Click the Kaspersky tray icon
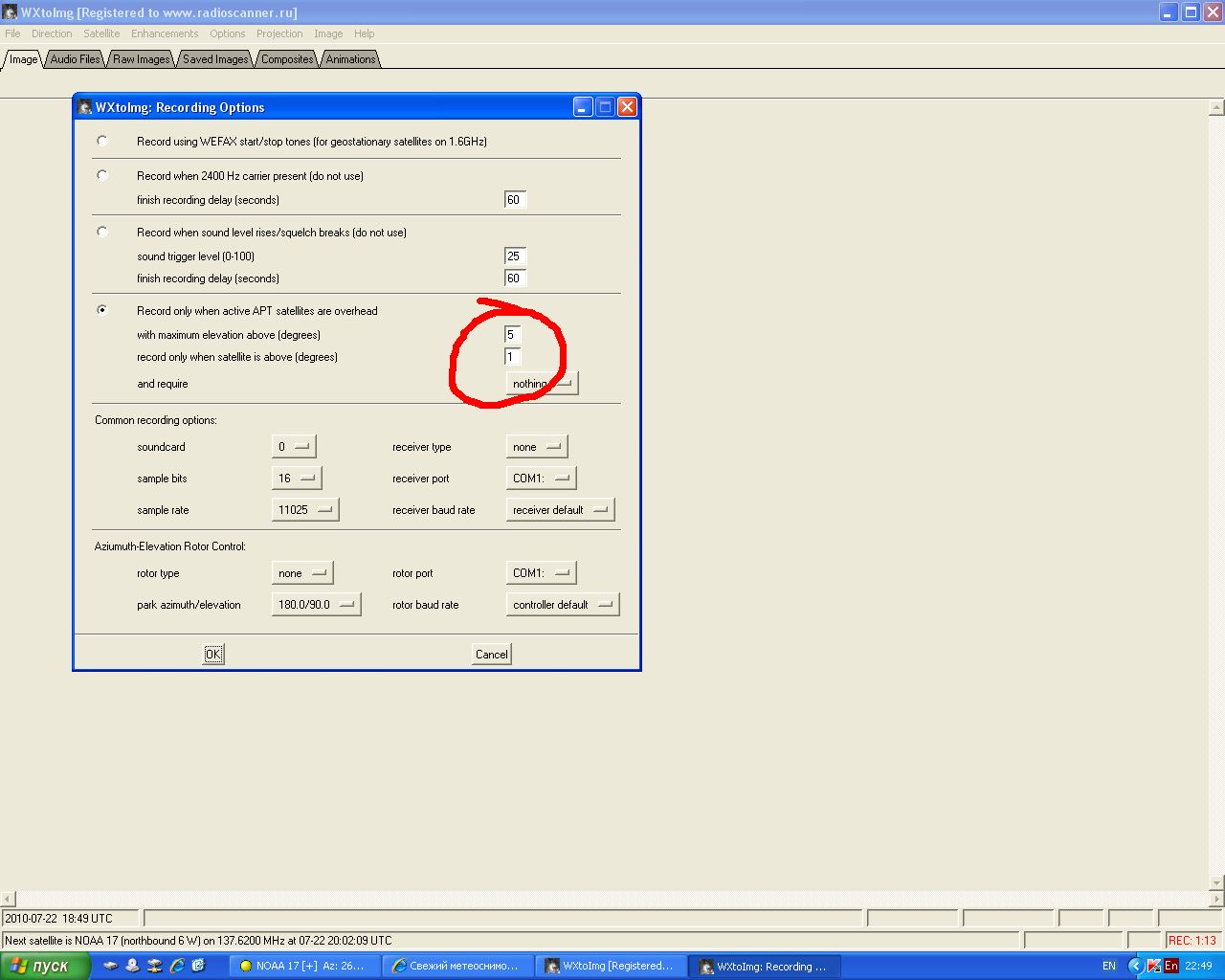 pyautogui.click(x=1154, y=966)
